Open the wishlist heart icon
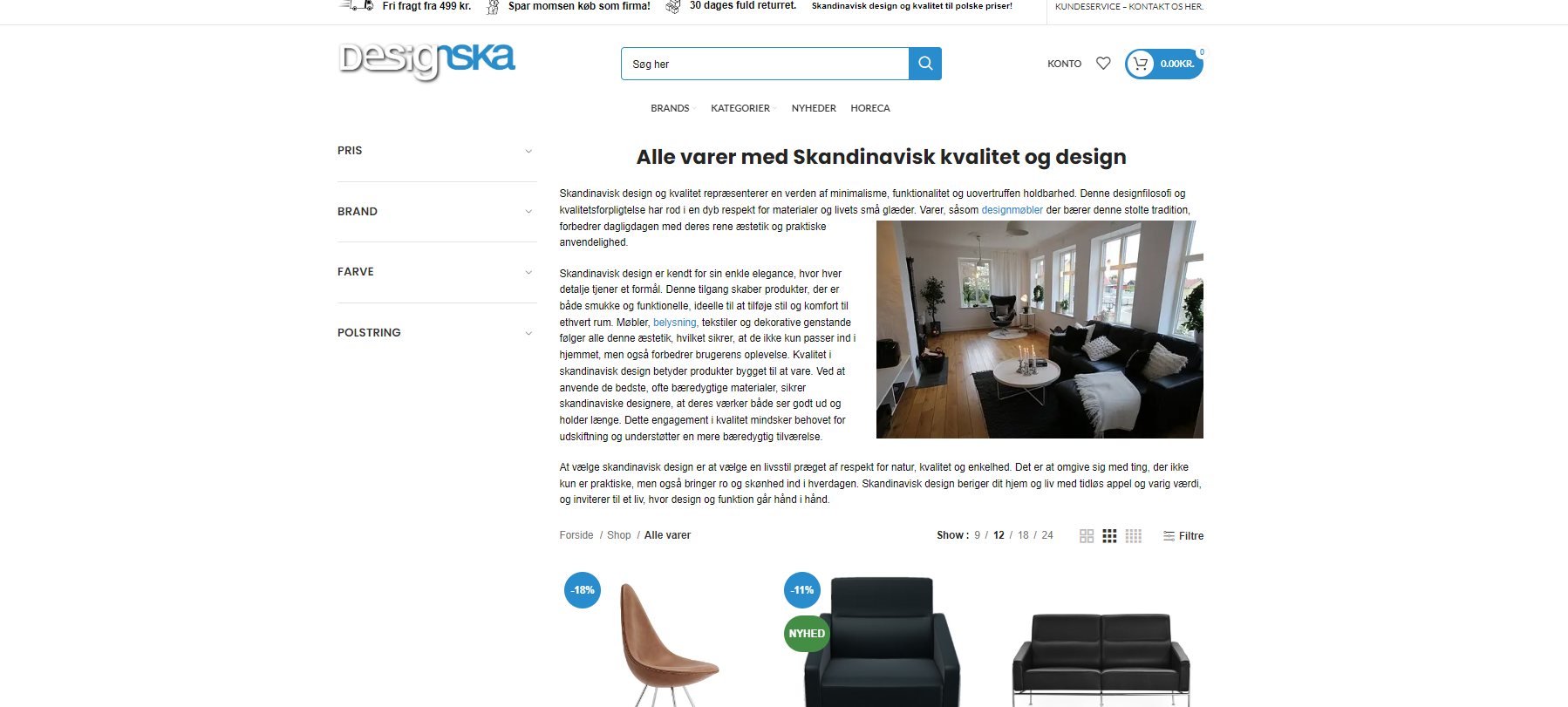The height and width of the screenshot is (707, 1568). (x=1103, y=64)
